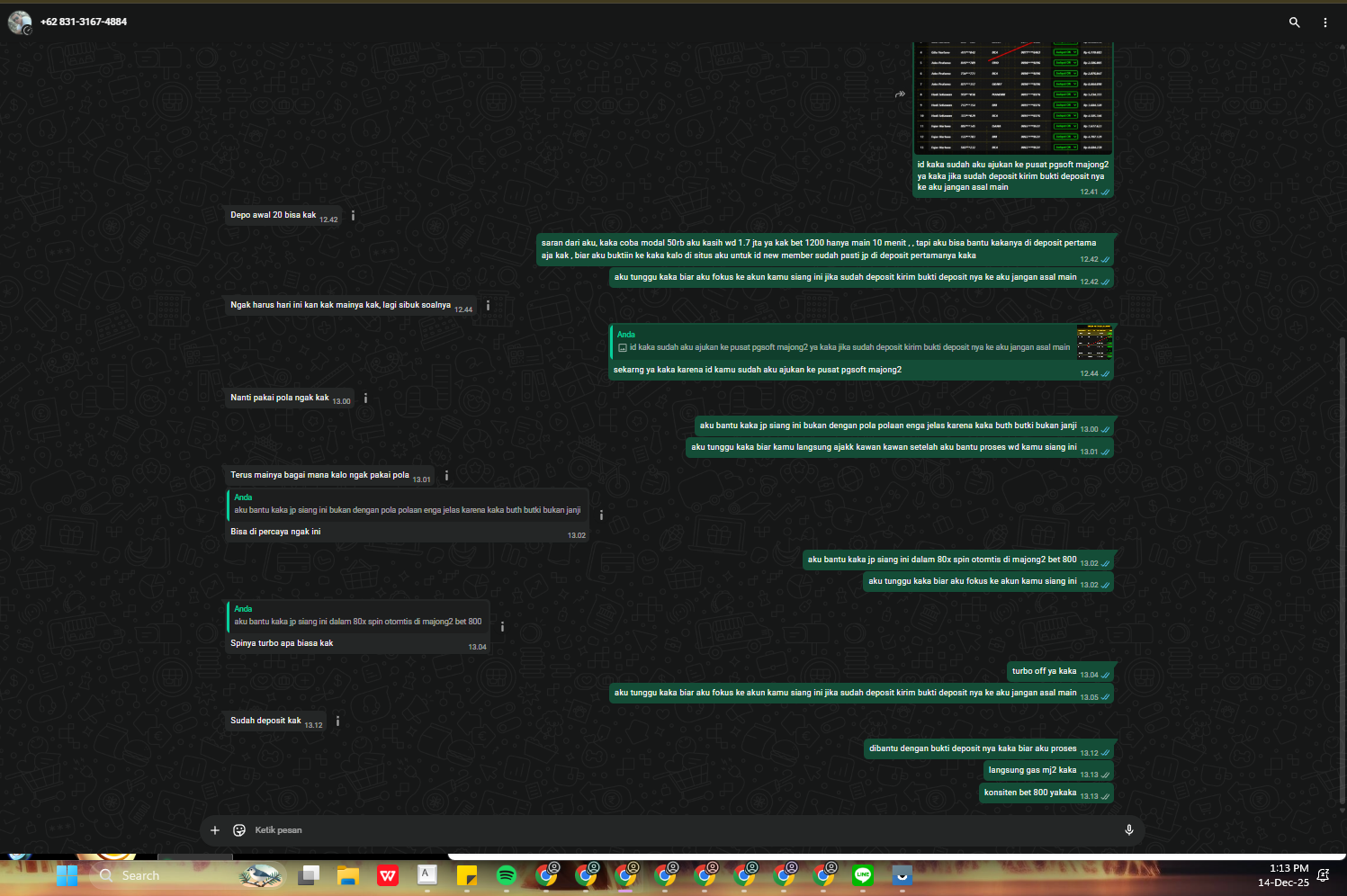Click the "Nanti pakai pola ngak kak" text
The height and width of the screenshot is (896, 1347).
280,399
